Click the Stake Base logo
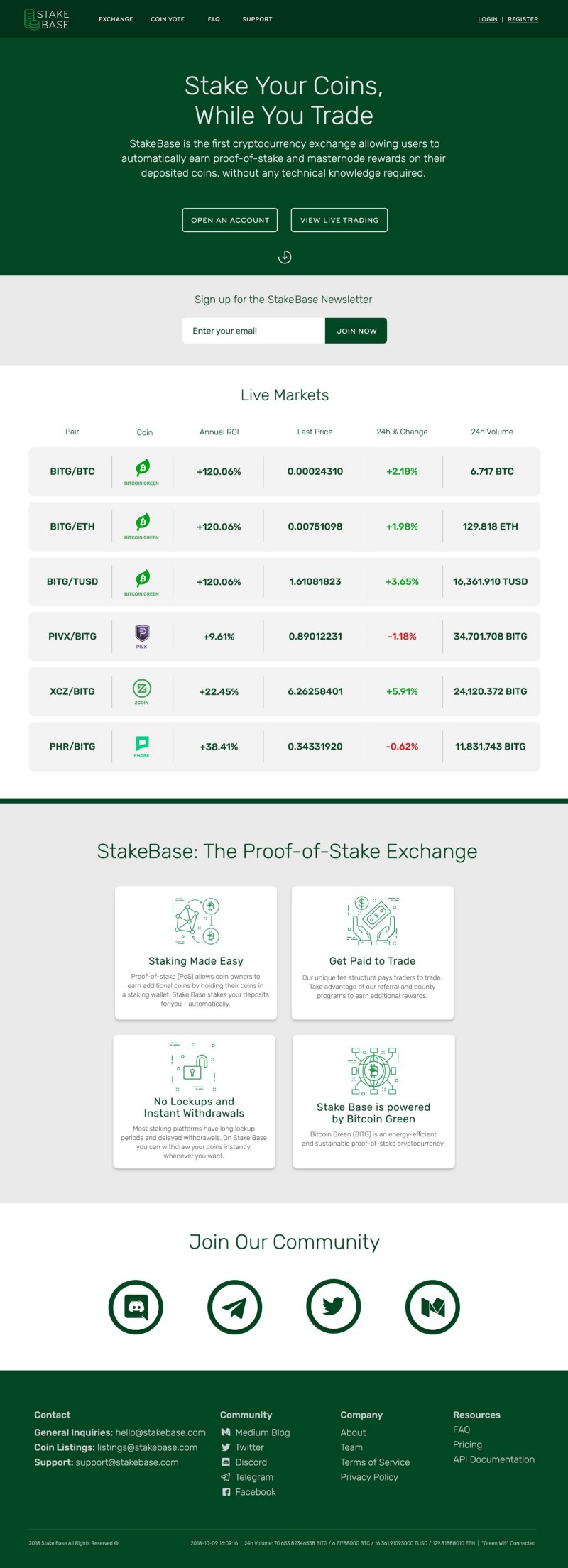This screenshot has width=568, height=1568. point(47,19)
